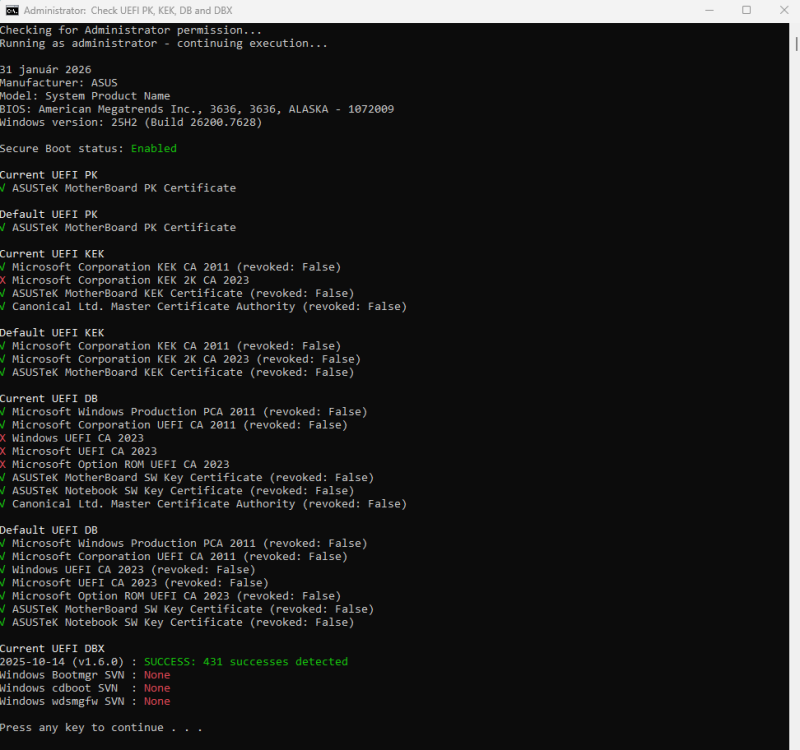Click 'Windows UEFI CA 2023' under Current UEFI DB
The image size is (800, 750).
tap(78, 438)
